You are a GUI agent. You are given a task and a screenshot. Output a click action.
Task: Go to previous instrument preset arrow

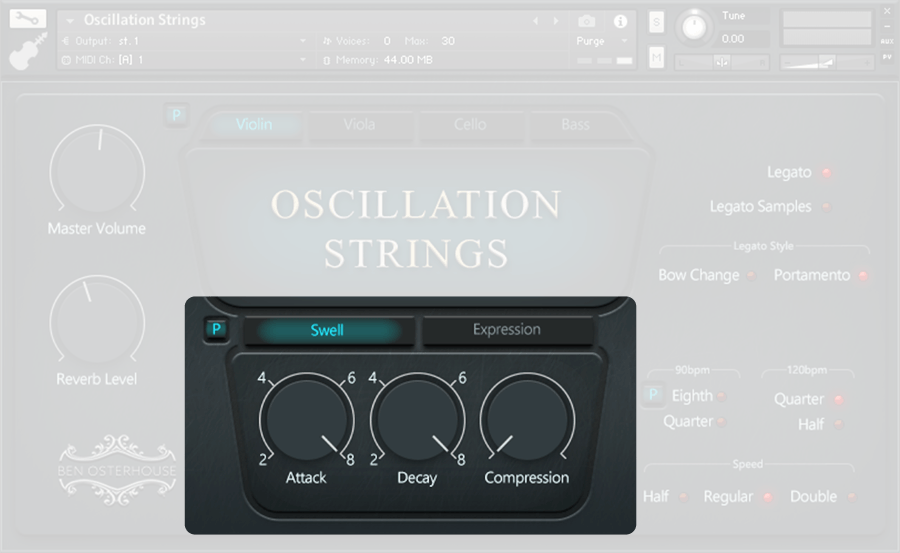(536, 21)
